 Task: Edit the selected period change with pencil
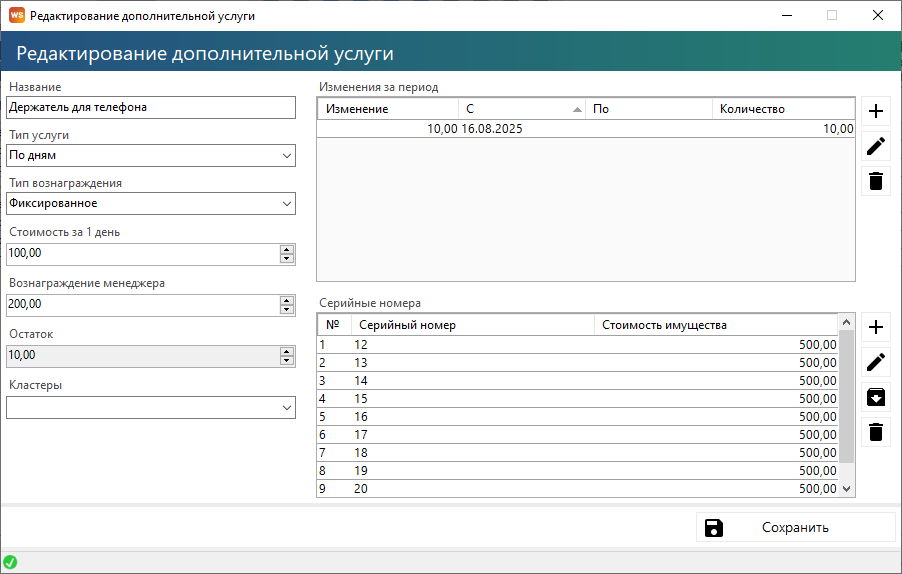[x=876, y=146]
